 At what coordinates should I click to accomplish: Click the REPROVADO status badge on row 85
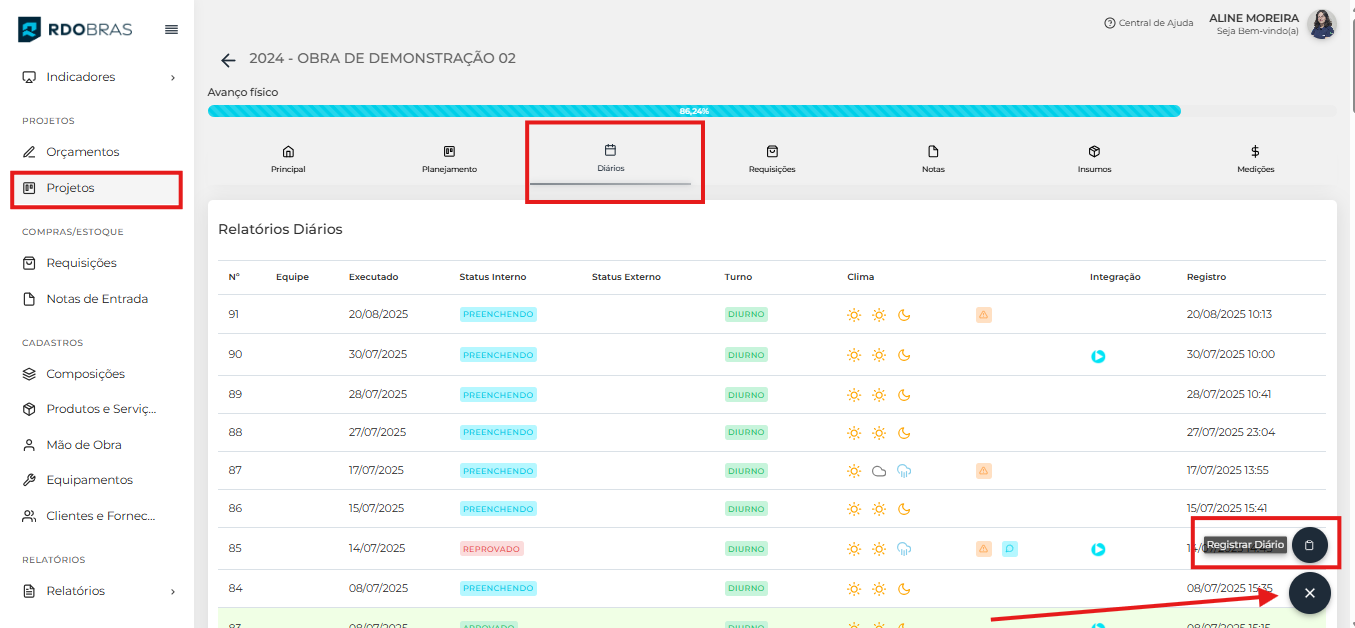click(491, 549)
